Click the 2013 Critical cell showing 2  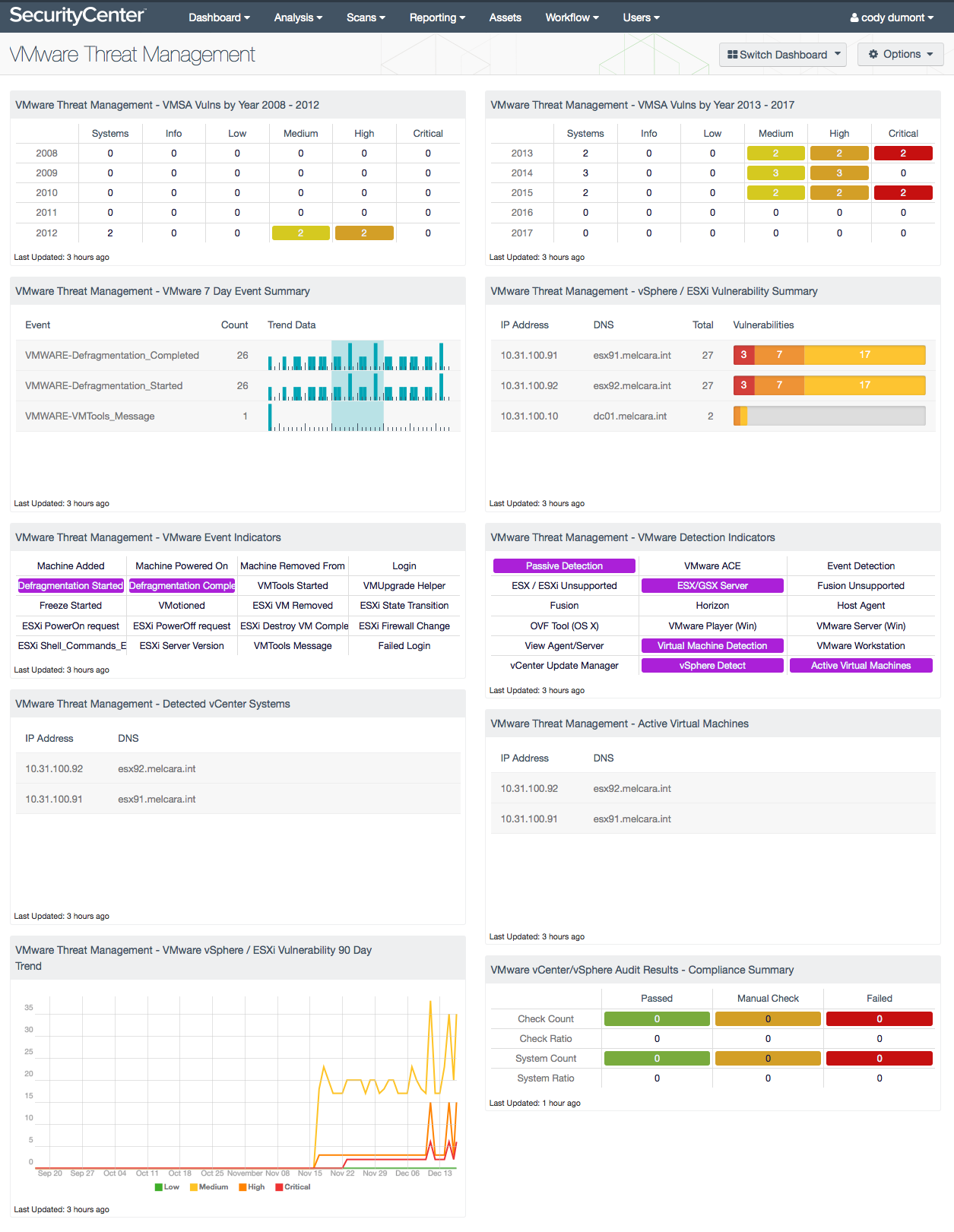coord(903,154)
